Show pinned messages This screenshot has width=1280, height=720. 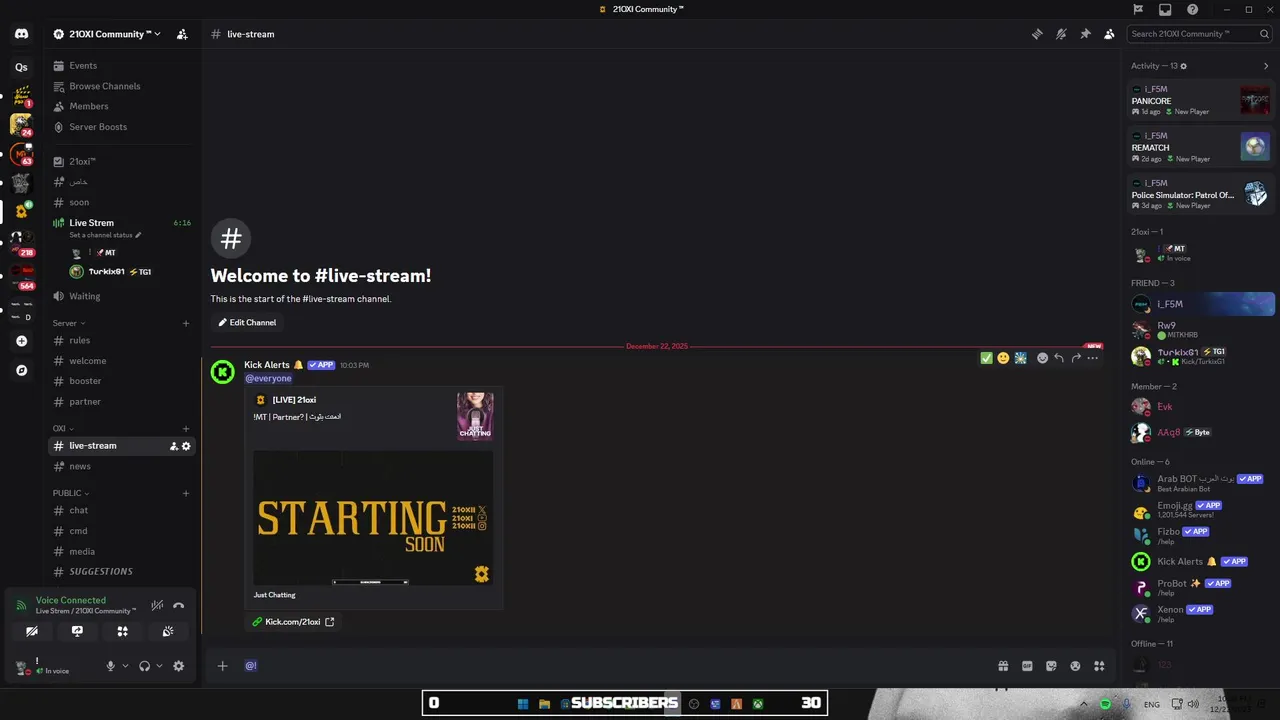click(x=1085, y=34)
